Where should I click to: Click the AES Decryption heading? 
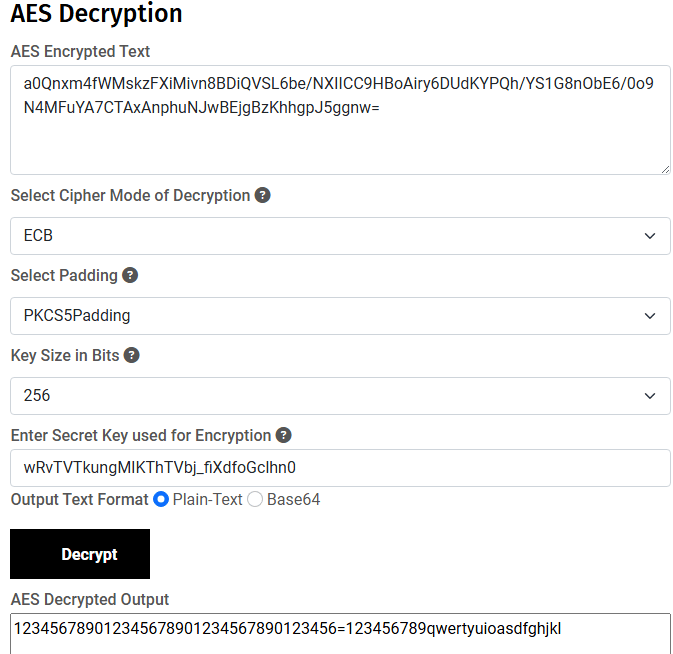97,14
